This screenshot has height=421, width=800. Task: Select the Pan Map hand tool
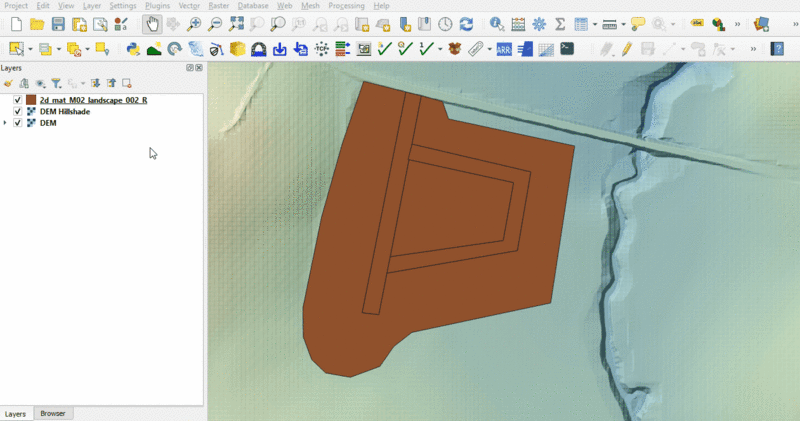coord(151,24)
